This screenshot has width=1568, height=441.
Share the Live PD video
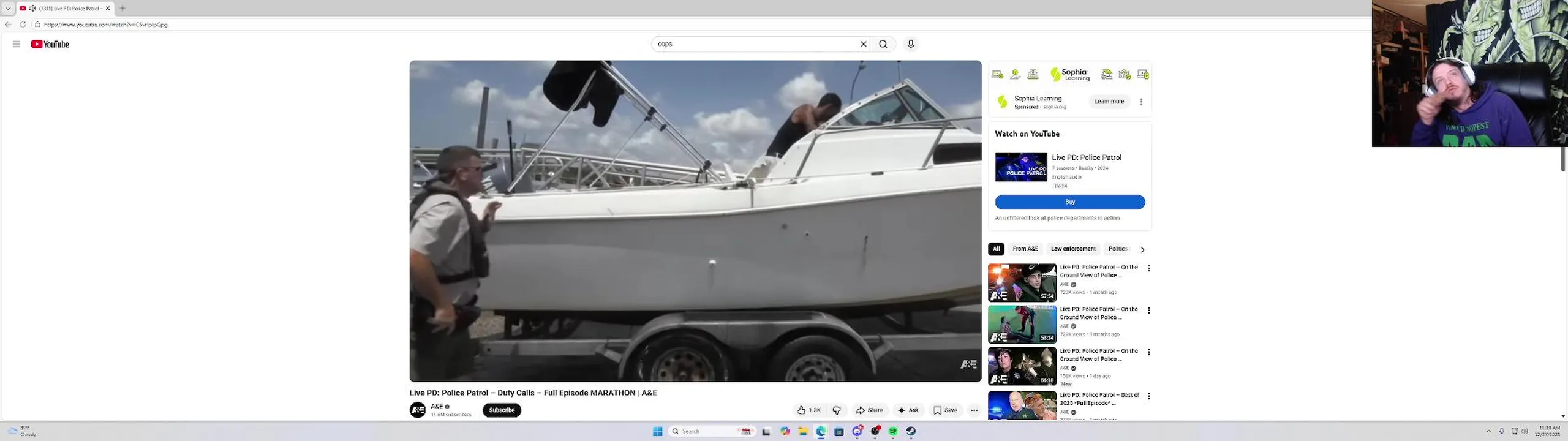coord(870,410)
